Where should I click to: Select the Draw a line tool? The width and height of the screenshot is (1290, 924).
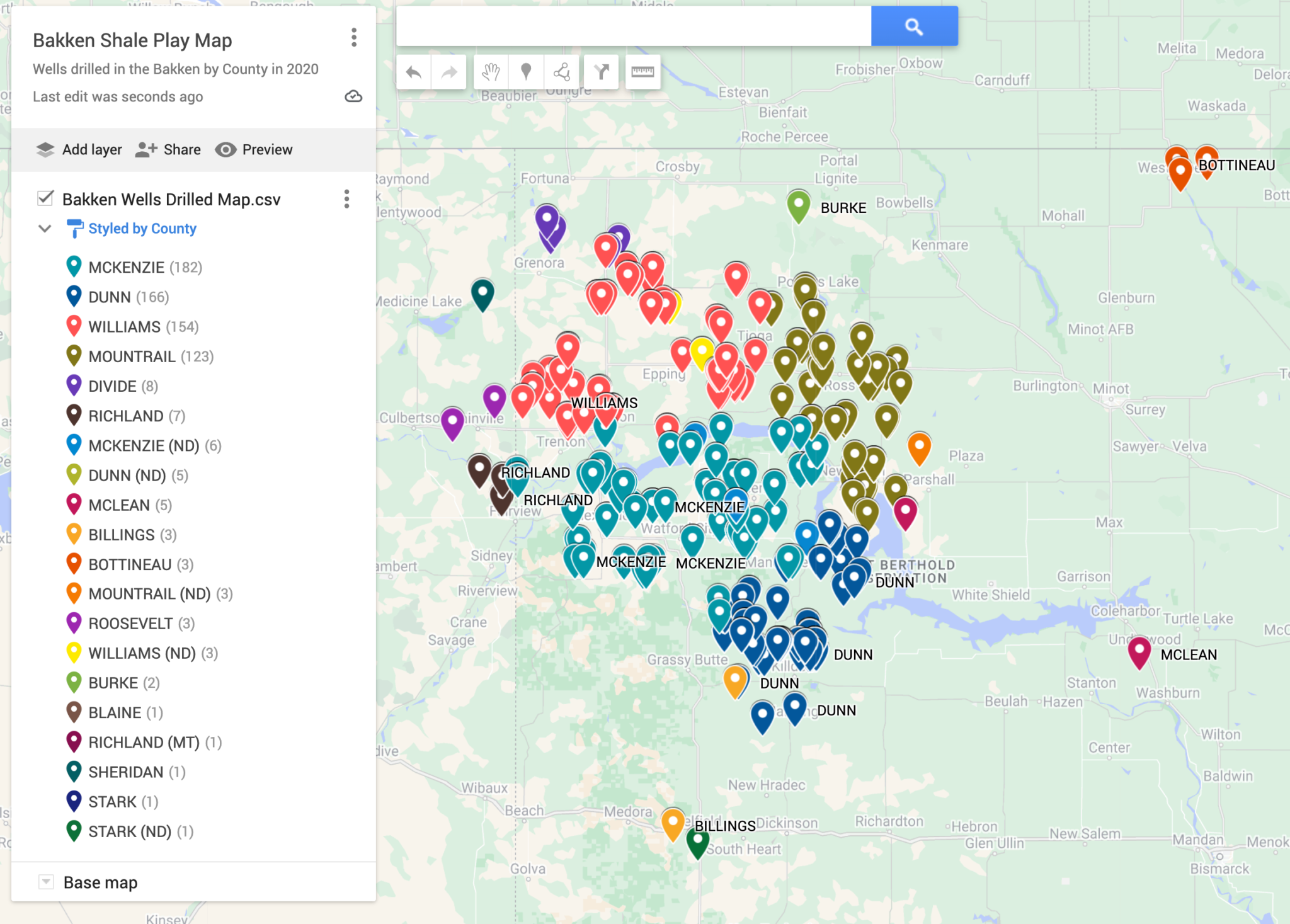pos(562,72)
